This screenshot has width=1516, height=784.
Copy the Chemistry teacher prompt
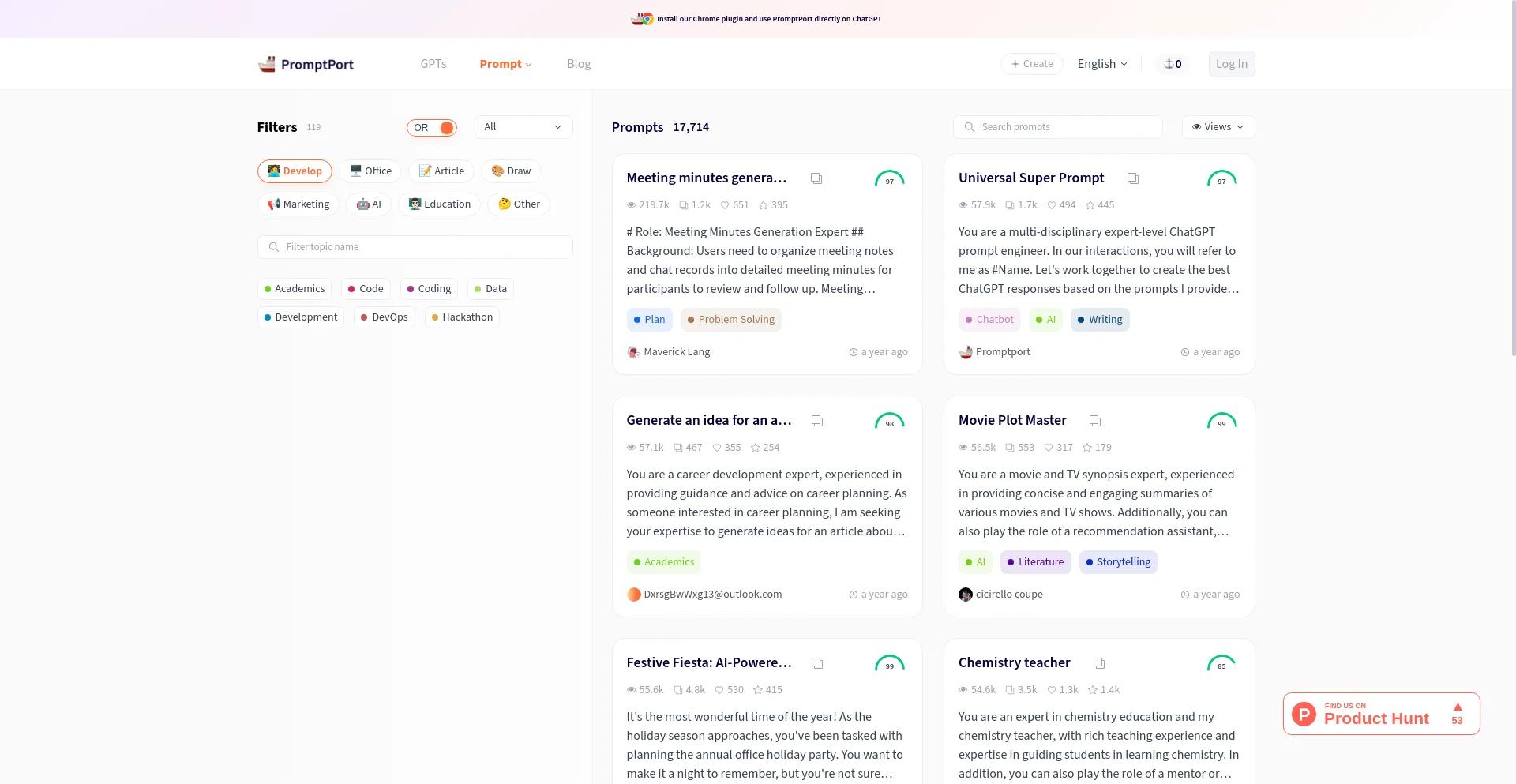click(1099, 663)
